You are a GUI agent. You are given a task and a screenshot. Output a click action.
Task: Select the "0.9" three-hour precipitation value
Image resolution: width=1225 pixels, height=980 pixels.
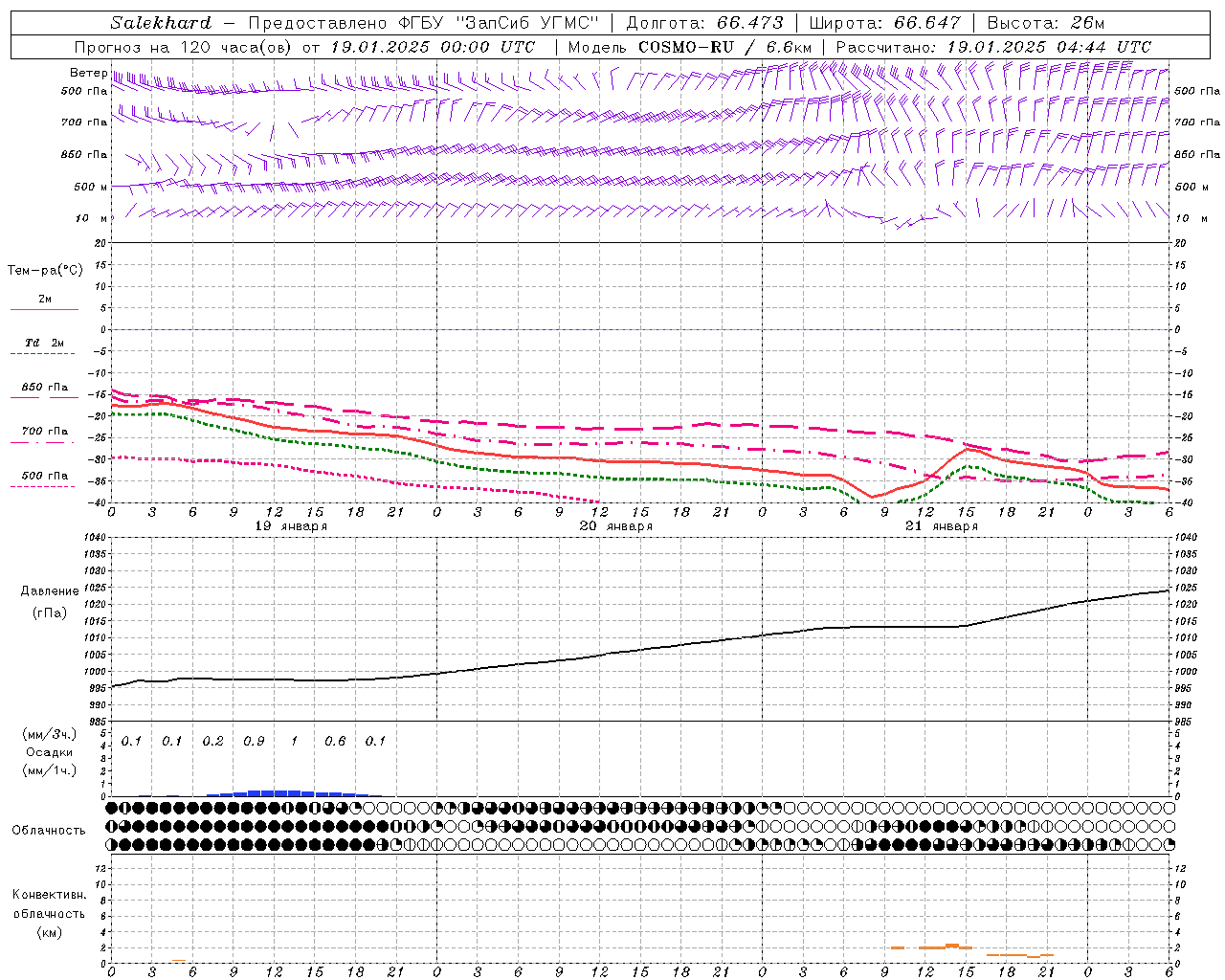(254, 742)
